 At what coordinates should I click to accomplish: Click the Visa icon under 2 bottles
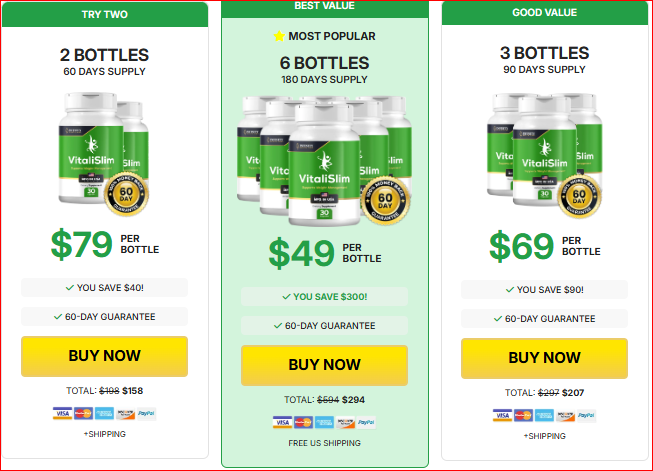coord(62,414)
